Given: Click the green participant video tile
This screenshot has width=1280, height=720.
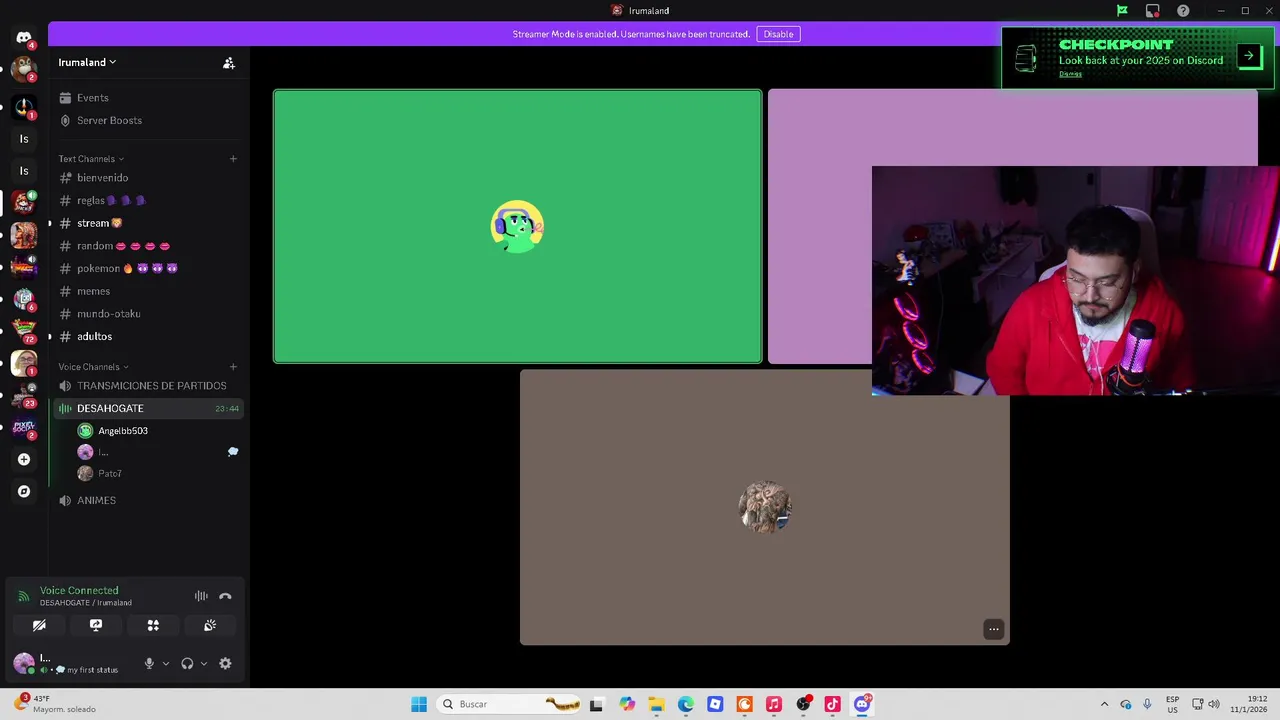Looking at the screenshot, I should (517, 226).
